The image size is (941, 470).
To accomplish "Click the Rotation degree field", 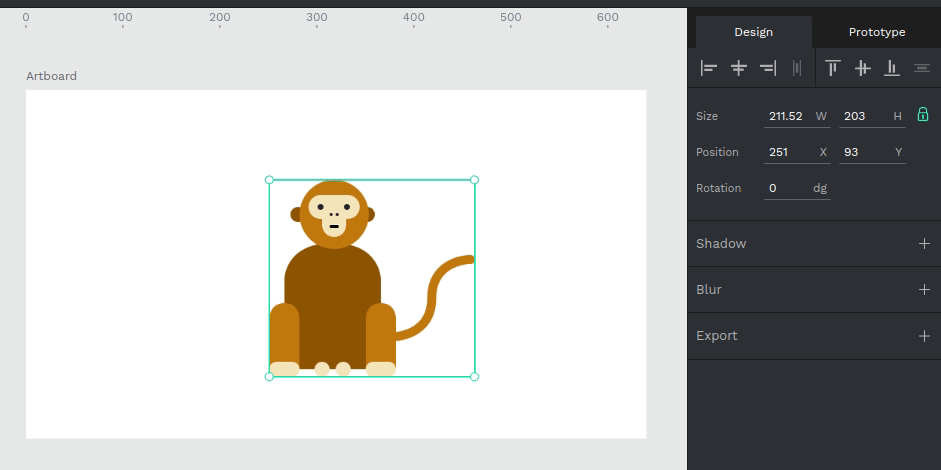I will [x=786, y=188].
